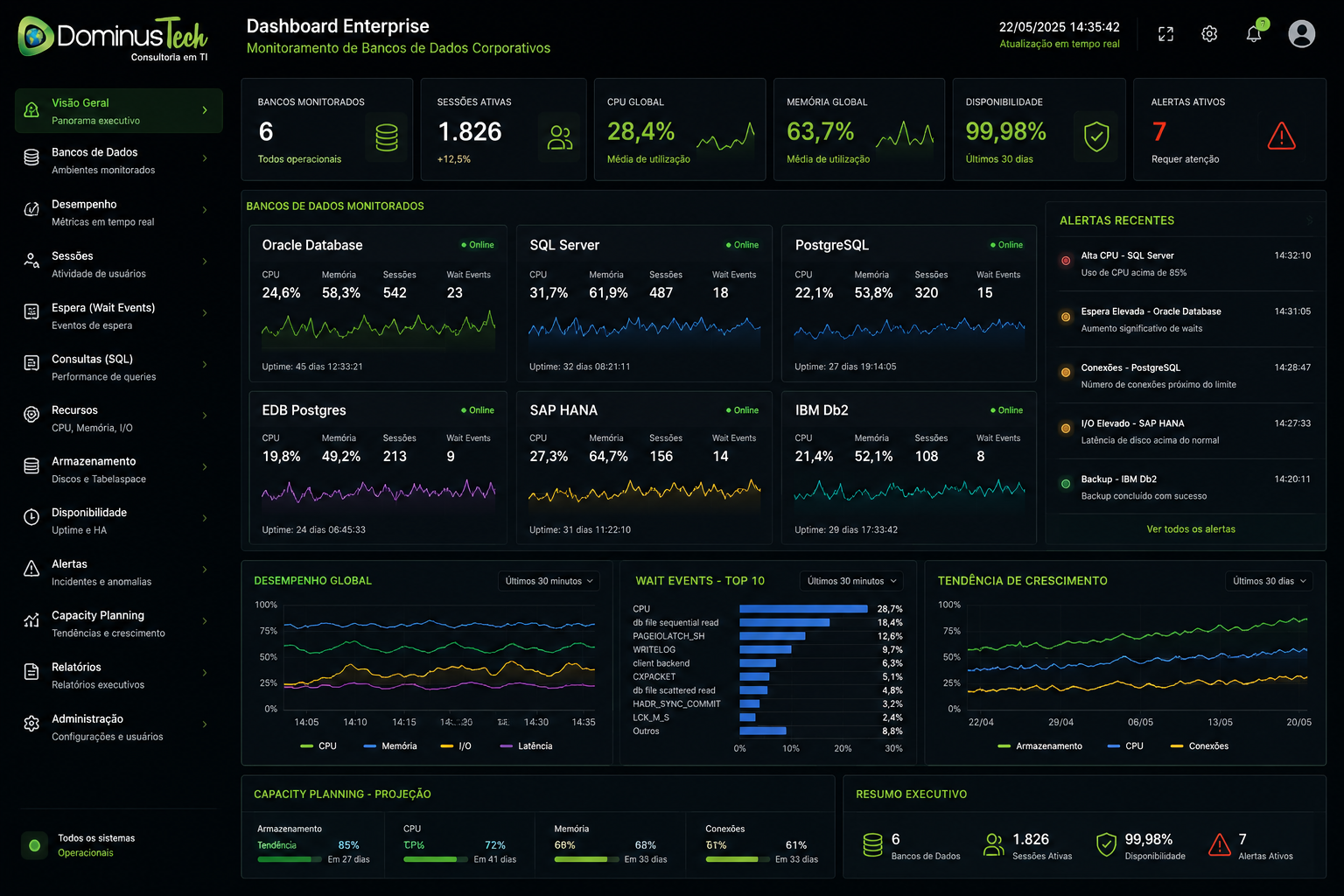Toggle Armazenamento series in Tendência legend

[x=1040, y=746]
